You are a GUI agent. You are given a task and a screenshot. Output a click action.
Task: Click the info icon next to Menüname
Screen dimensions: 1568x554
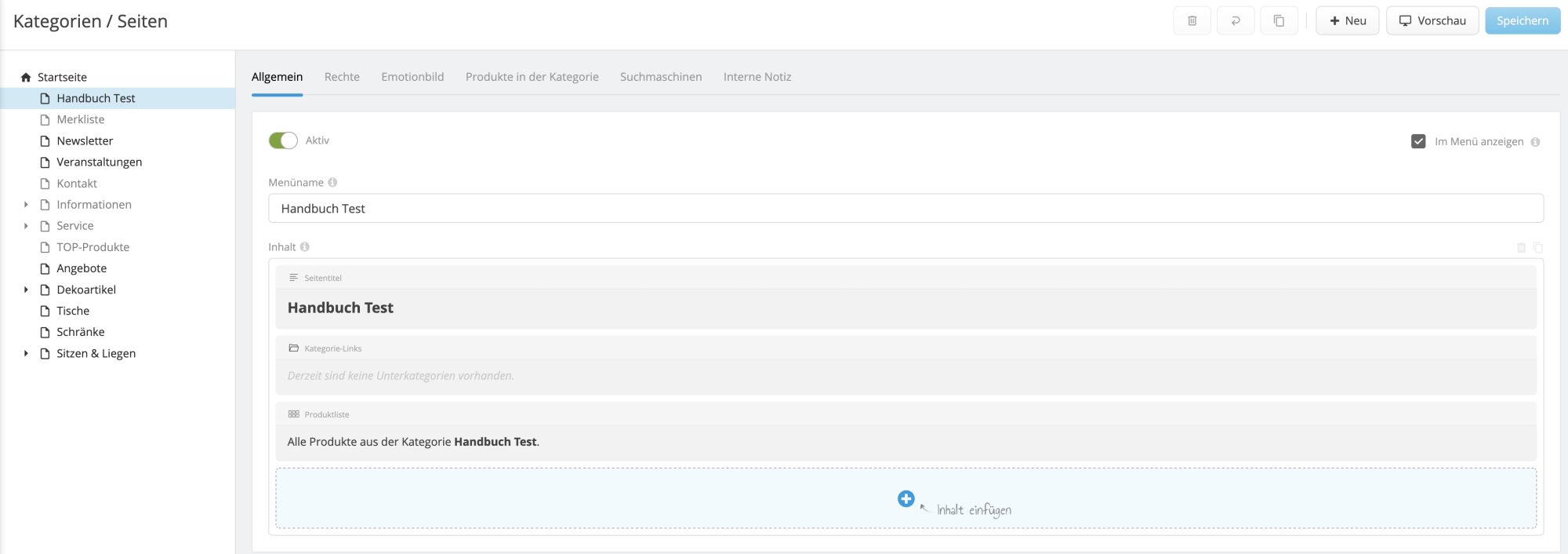[x=332, y=183]
